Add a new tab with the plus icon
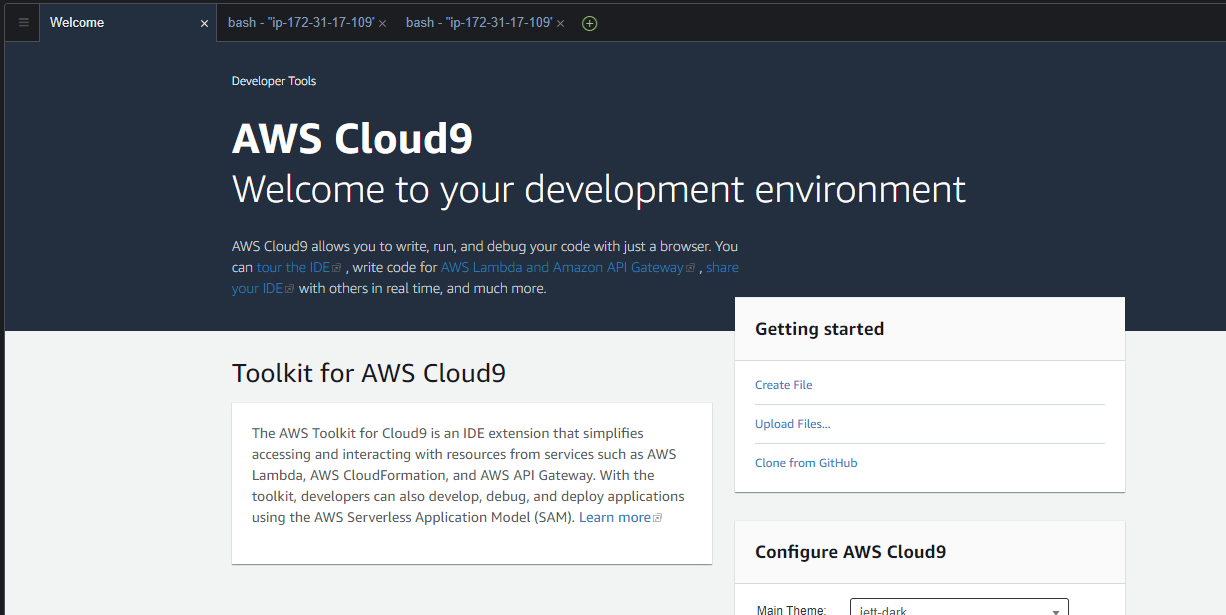 click(x=590, y=23)
